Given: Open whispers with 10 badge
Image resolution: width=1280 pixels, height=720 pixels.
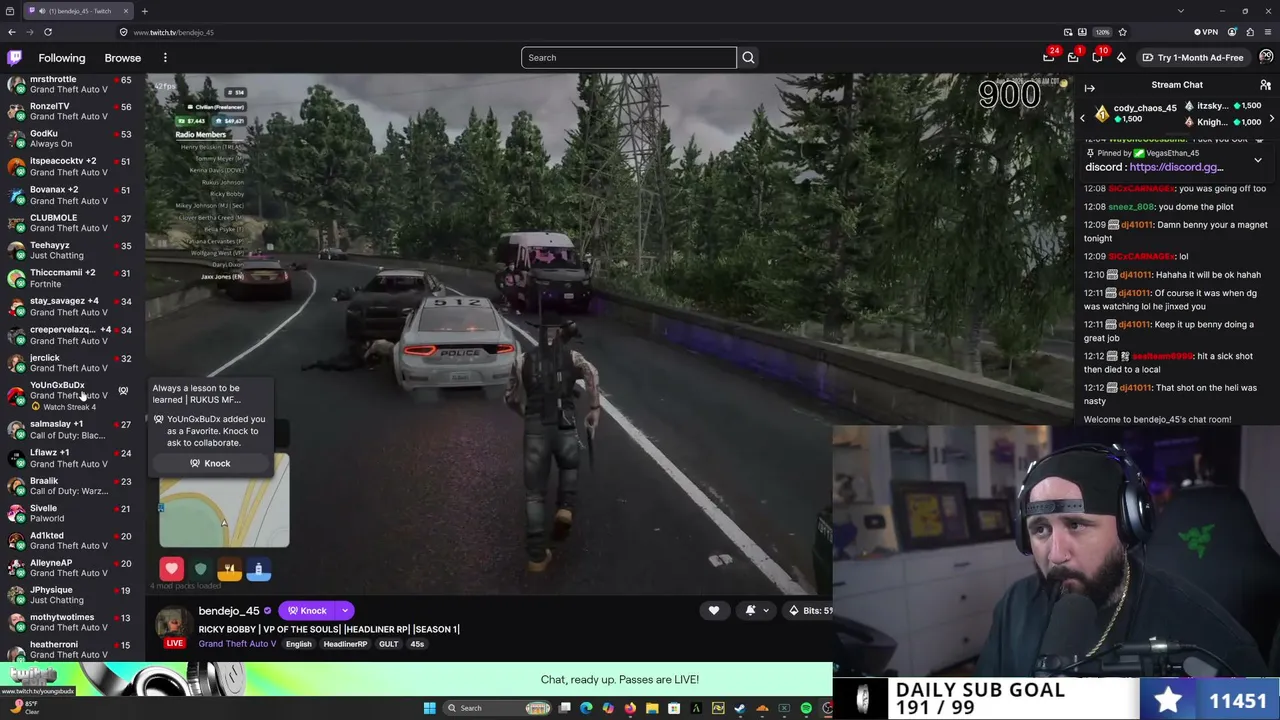Looking at the screenshot, I should click(1097, 57).
